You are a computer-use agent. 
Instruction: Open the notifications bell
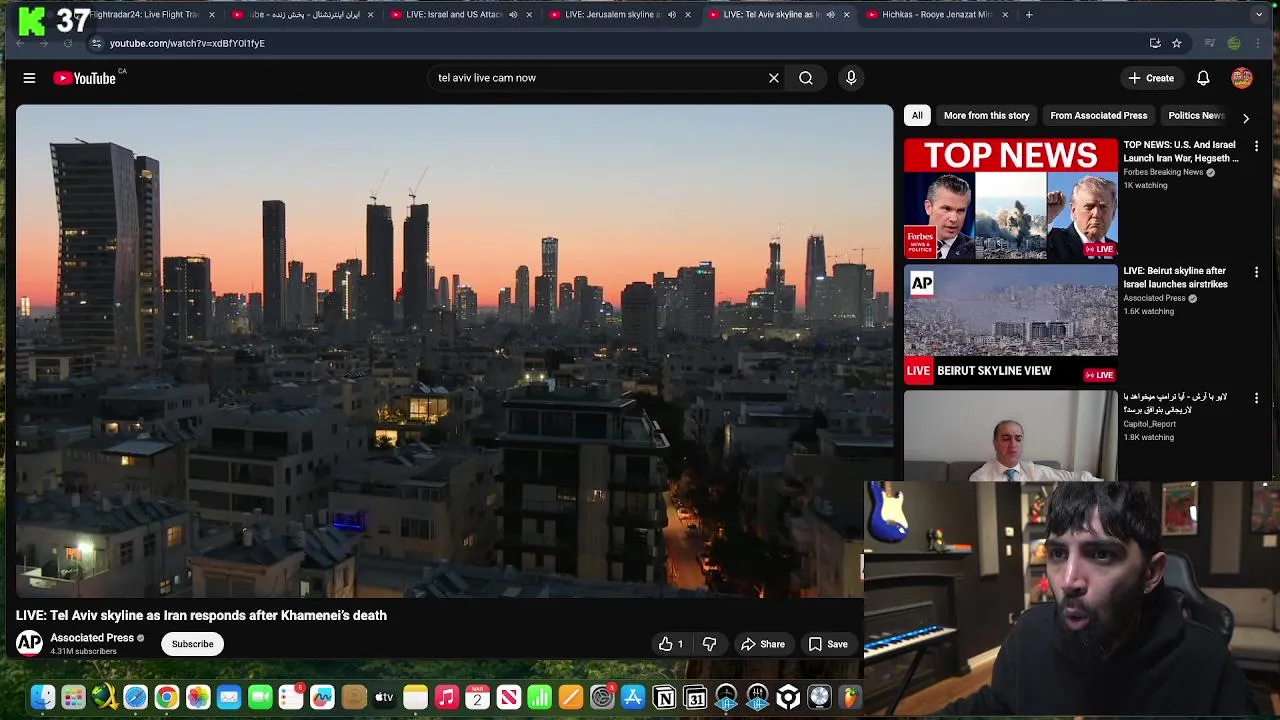(x=1203, y=78)
